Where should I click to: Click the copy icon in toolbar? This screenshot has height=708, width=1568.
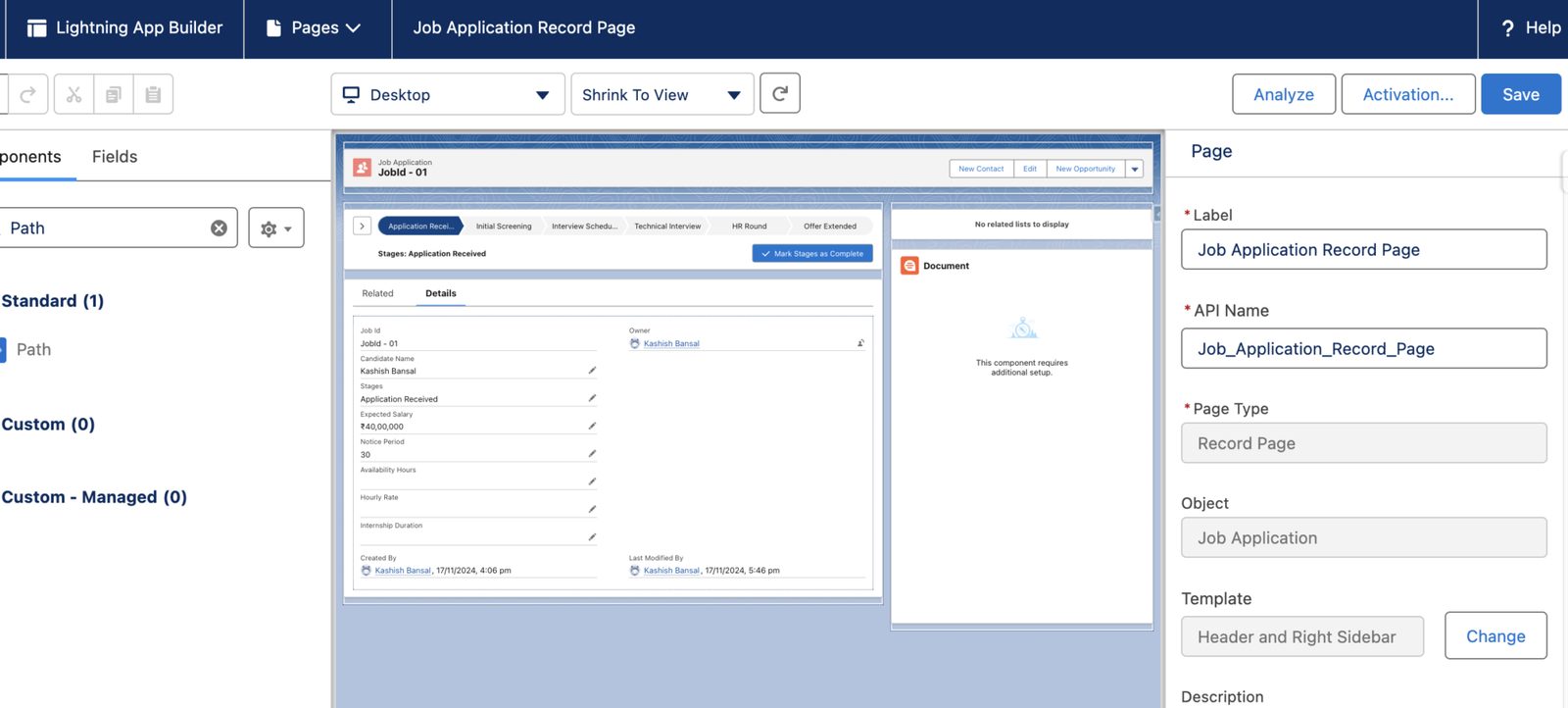(114, 94)
